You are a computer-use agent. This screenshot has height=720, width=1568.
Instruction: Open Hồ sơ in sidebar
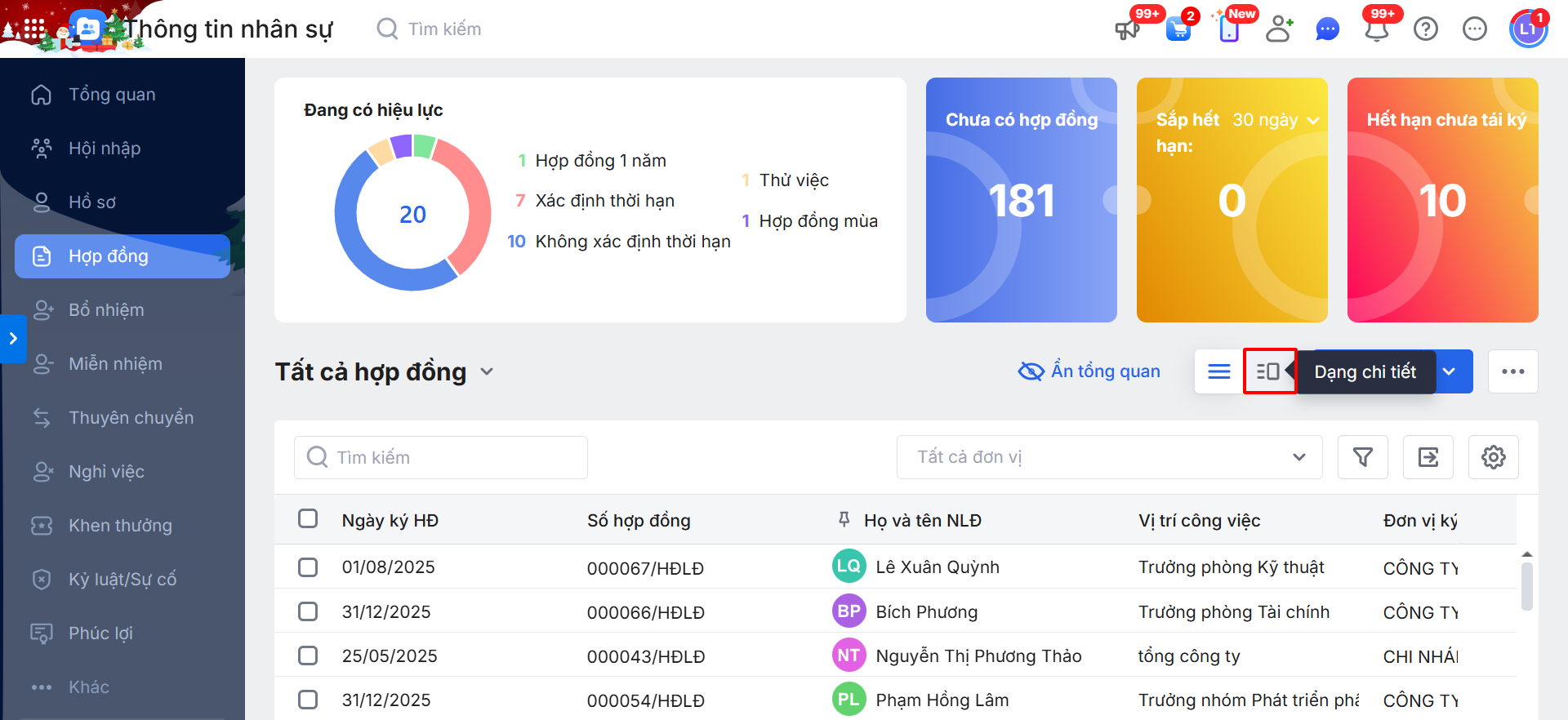pos(122,202)
